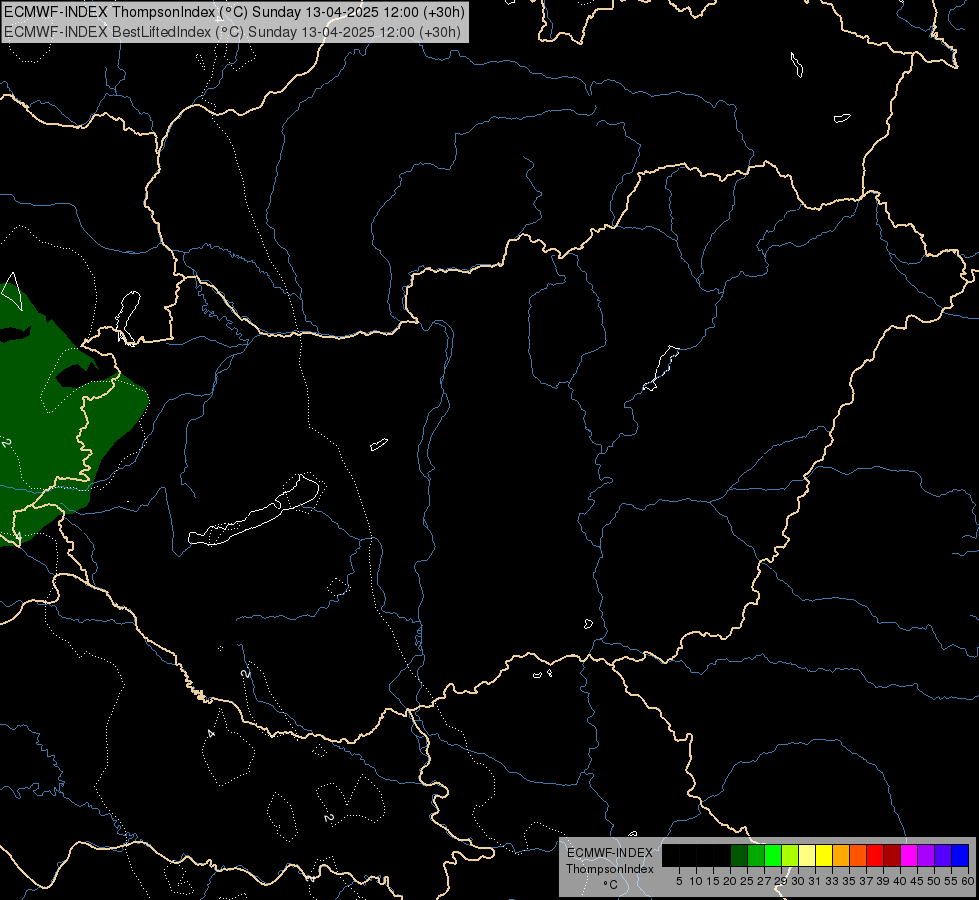Click the medium green 25-27 legend swatch
The width and height of the screenshot is (979, 900).
[x=756, y=855]
